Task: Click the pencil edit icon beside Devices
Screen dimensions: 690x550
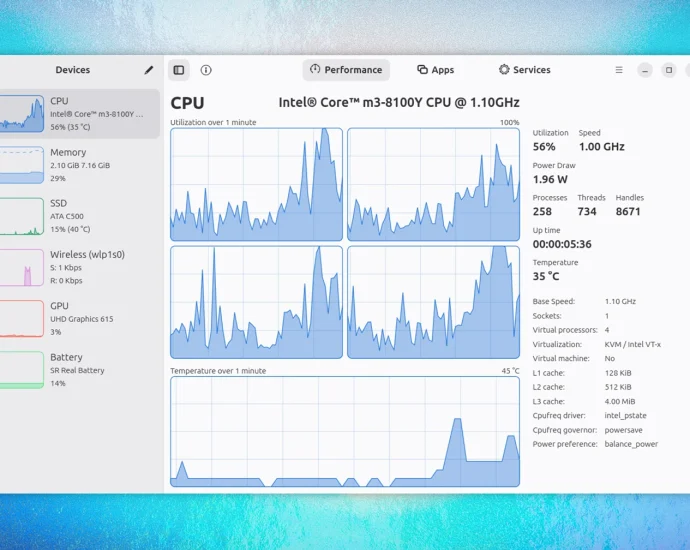Action: [x=149, y=70]
